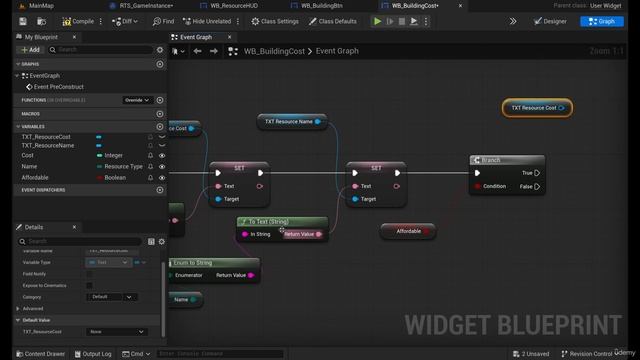Focus the My Blueprint search field
Viewport: 640px width, 360px height.
coord(101,50)
